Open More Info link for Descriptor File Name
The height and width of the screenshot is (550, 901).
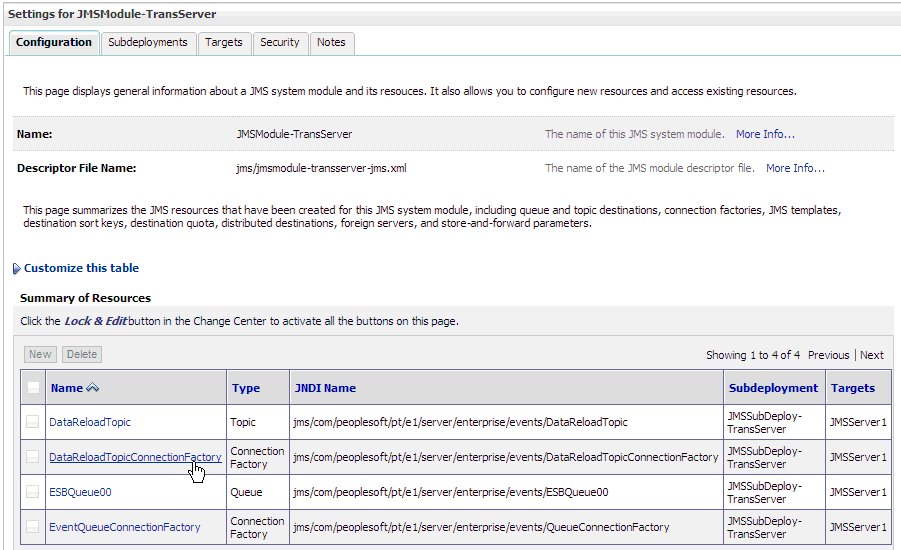click(795, 168)
